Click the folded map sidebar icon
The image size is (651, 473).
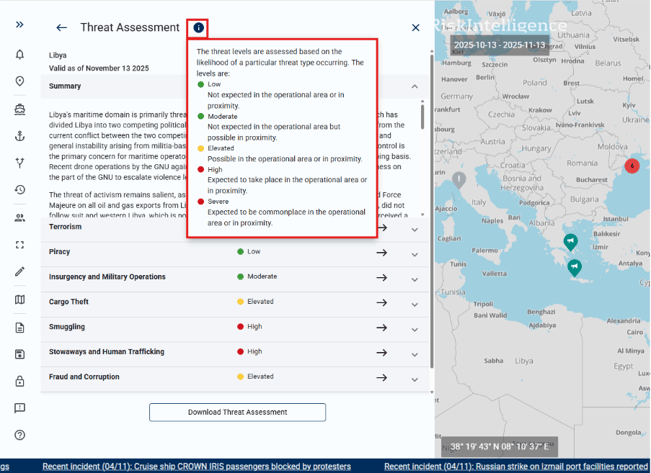pyautogui.click(x=20, y=299)
